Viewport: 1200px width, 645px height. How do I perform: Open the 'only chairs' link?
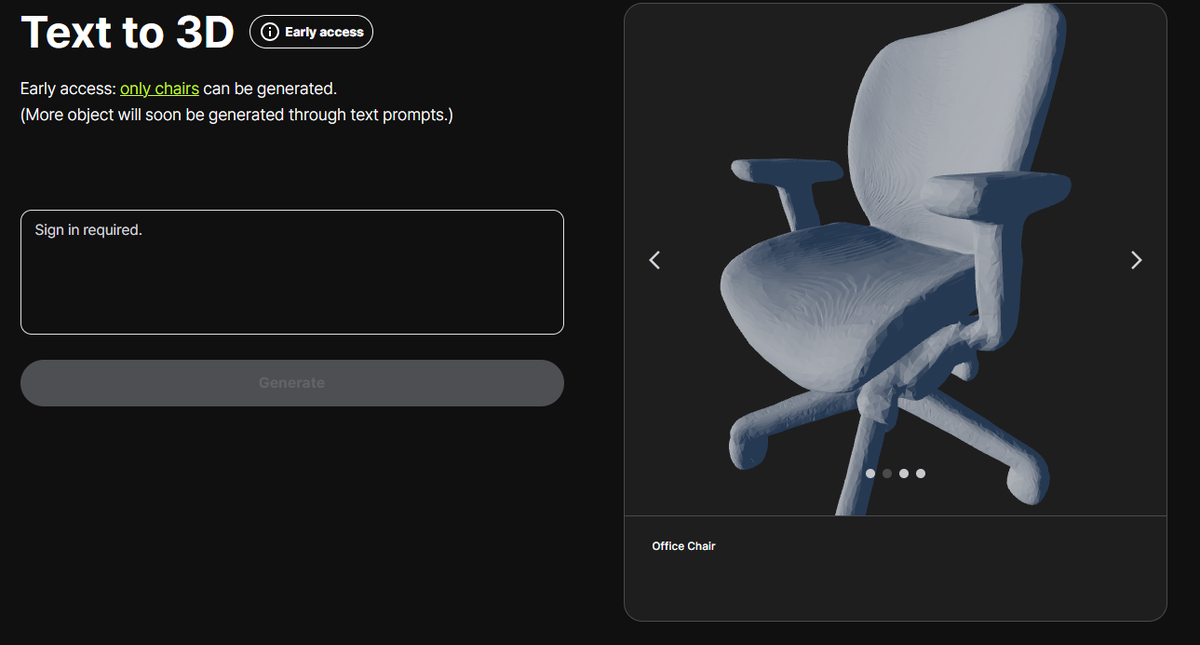click(159, 89)
